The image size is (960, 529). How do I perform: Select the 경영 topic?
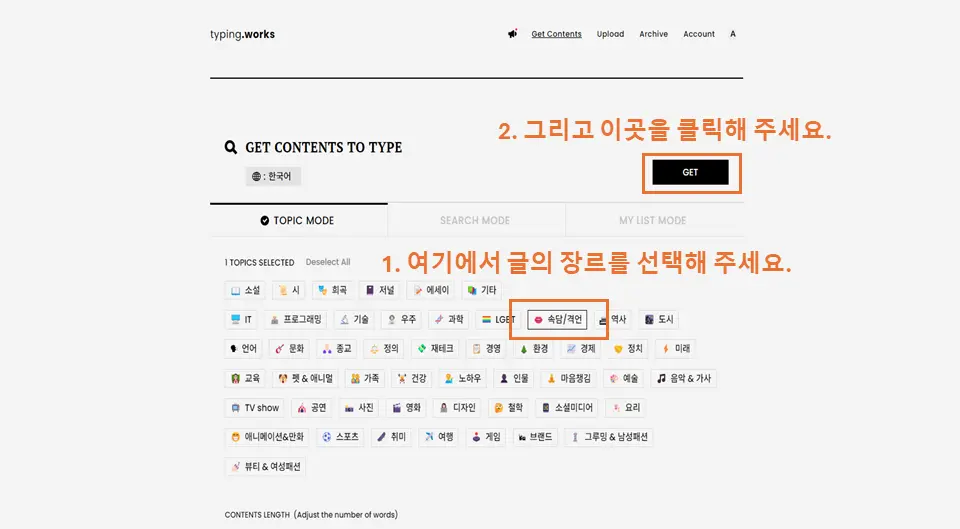click(487, 349)
